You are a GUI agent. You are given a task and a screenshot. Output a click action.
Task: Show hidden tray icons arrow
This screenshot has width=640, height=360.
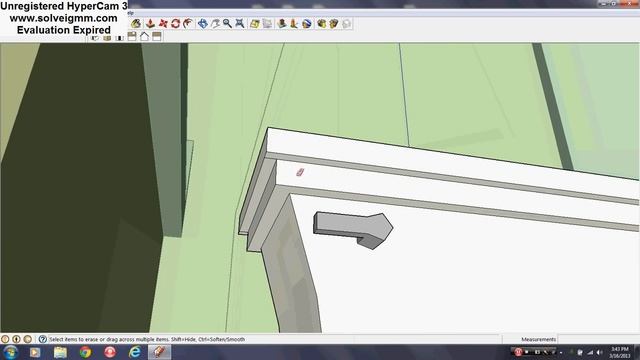click(561, 352)
